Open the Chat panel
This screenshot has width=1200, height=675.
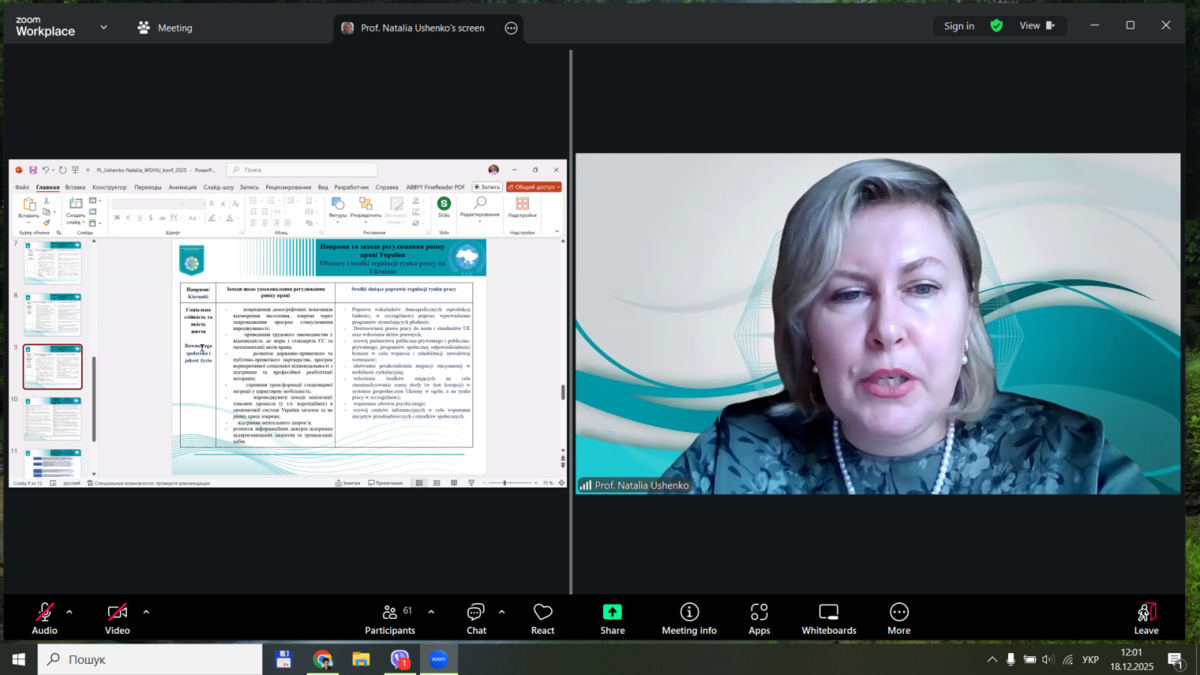click(x=476, y=619)
